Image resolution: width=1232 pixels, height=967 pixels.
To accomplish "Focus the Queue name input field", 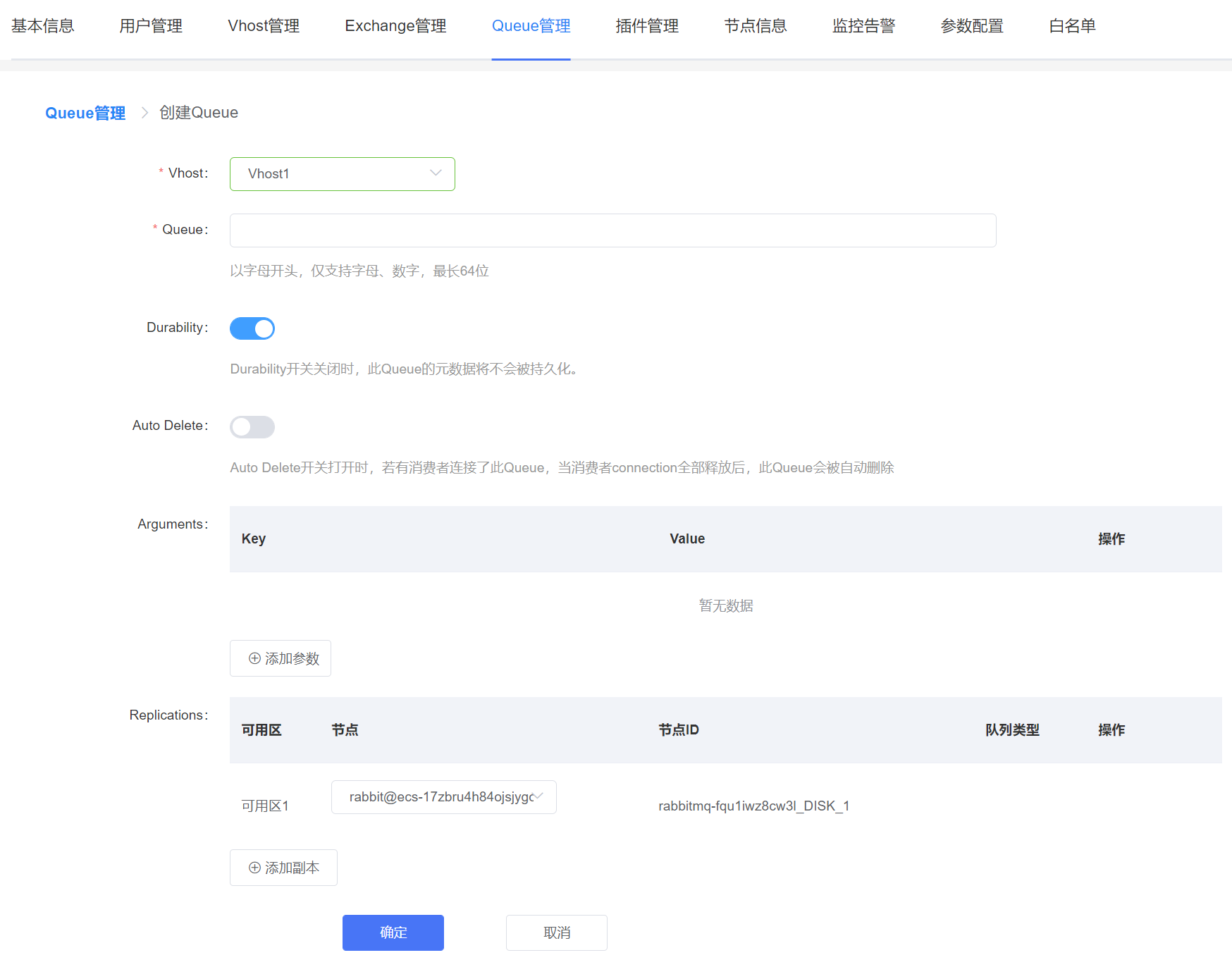I will pos(612,230).
